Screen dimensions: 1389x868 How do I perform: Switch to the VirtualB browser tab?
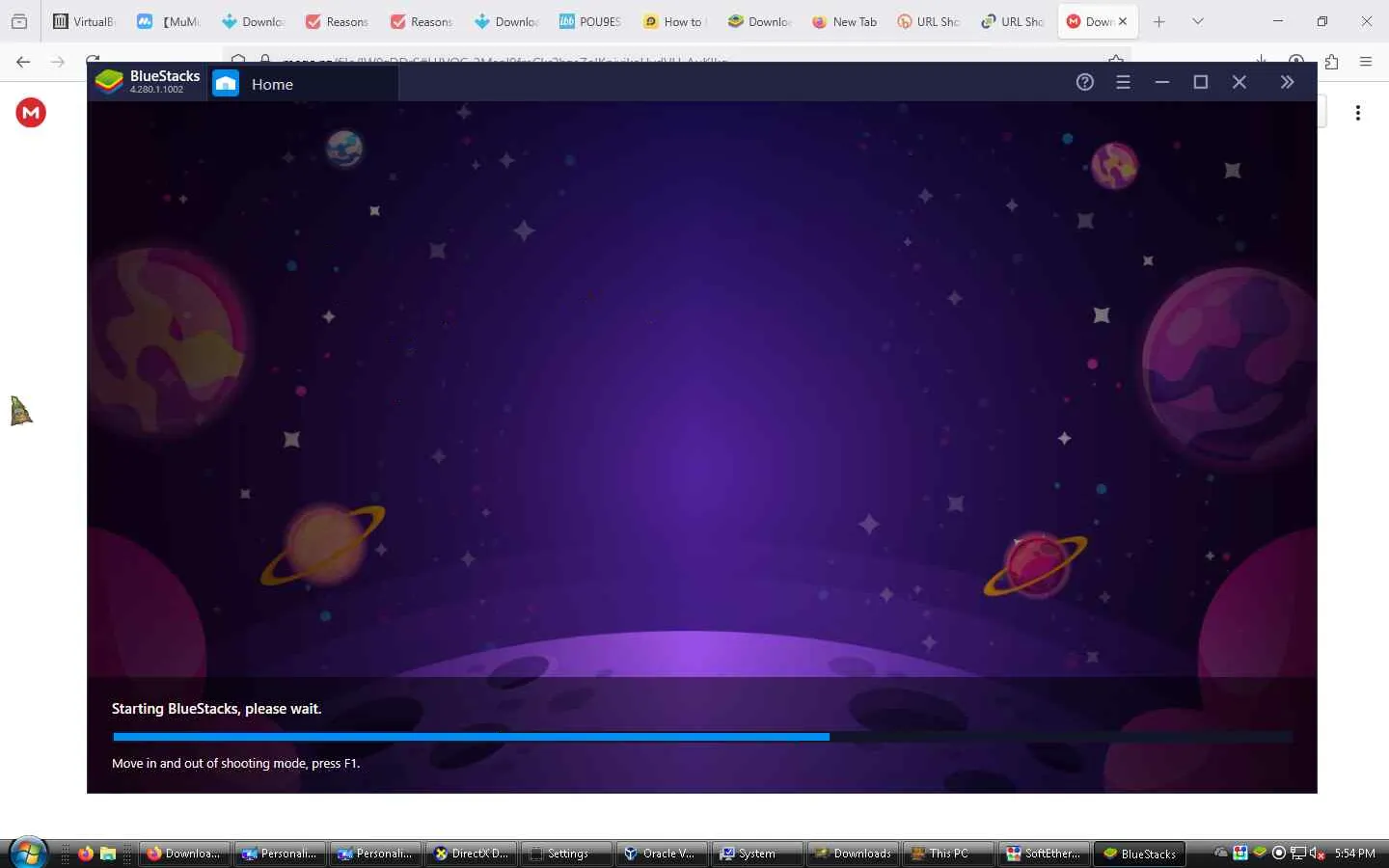83,21
